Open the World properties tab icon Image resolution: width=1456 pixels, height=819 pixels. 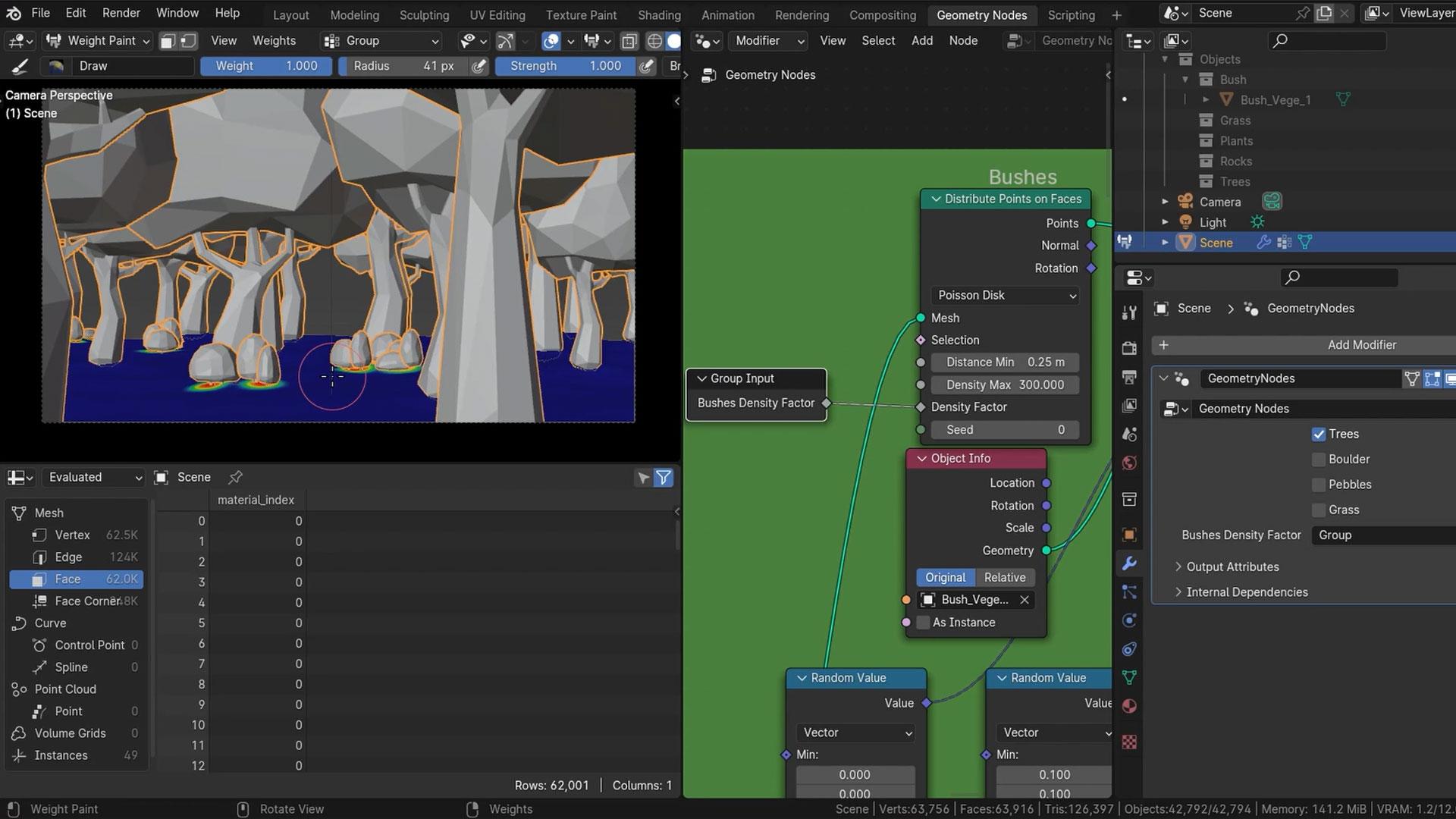pyautogui.click(x=1129, y=463)
